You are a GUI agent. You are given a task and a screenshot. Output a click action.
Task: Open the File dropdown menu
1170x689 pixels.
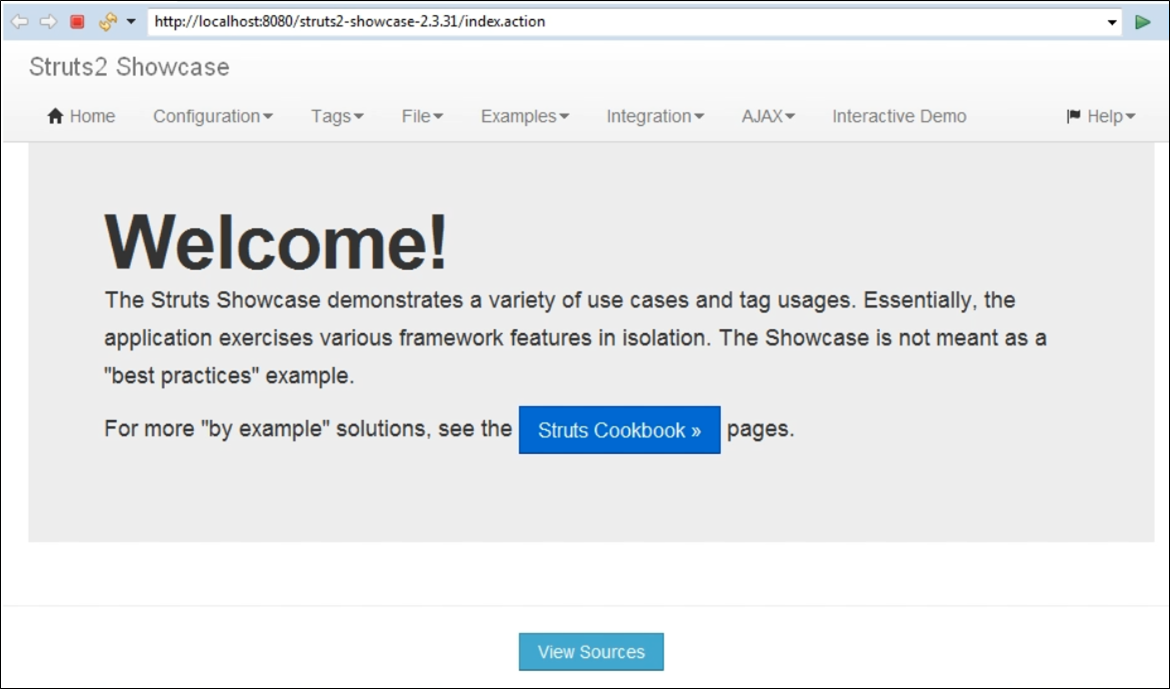coord(422,116)
